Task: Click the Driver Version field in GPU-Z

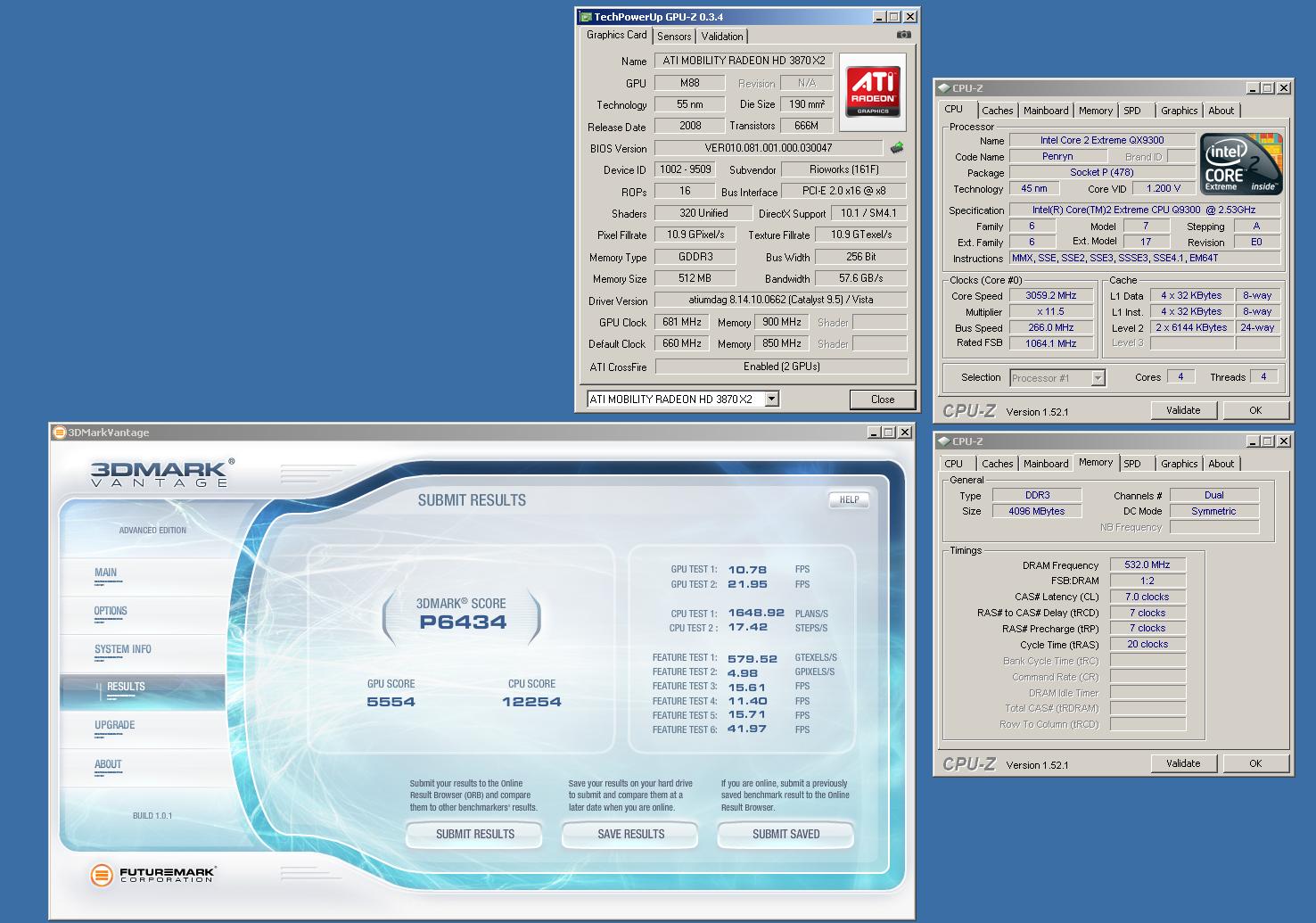Action: pyautogui.click(x=781, y=301)
